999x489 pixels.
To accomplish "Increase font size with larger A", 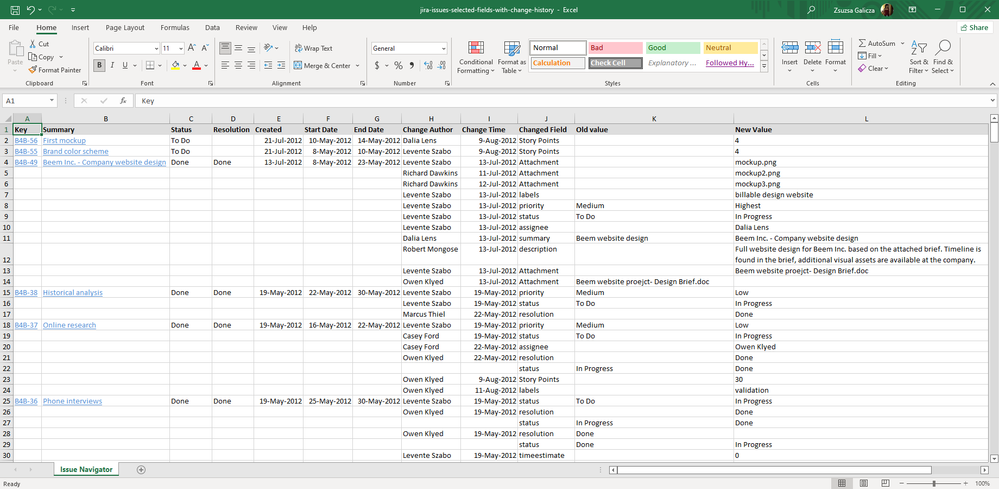I will [191, 48].
